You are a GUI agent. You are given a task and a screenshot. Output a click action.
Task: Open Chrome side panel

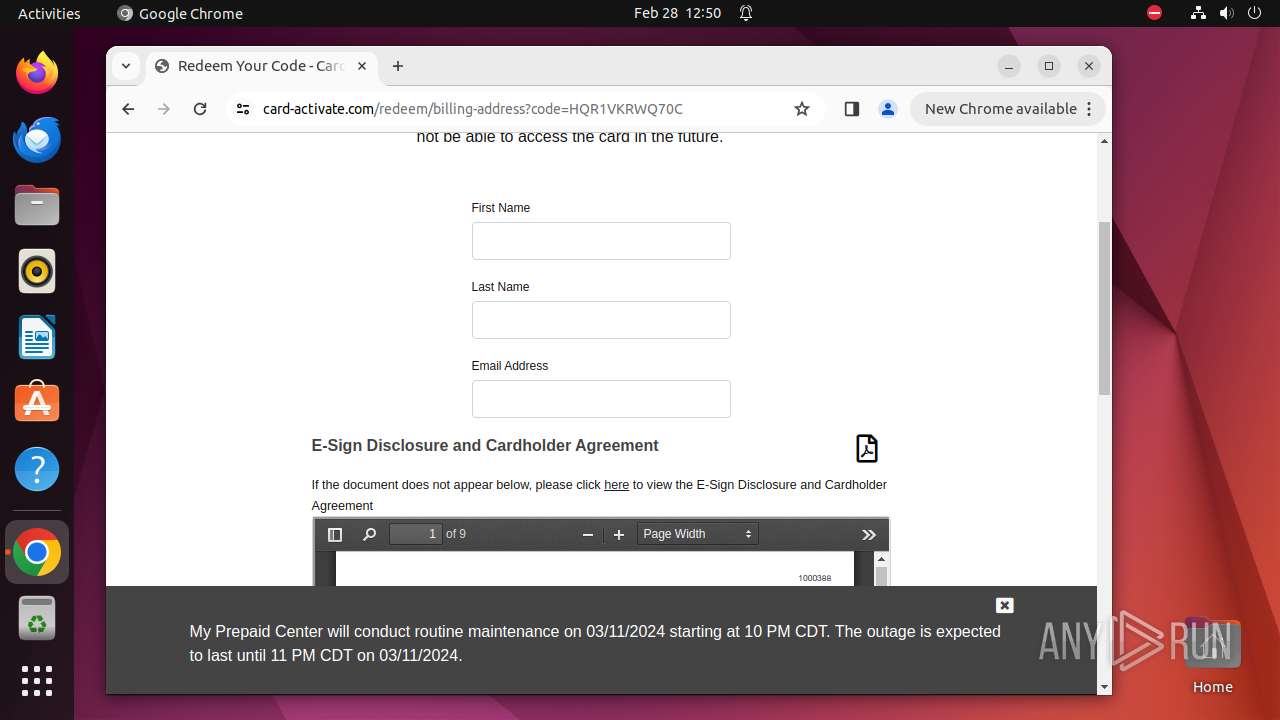(x=852, y=109)
